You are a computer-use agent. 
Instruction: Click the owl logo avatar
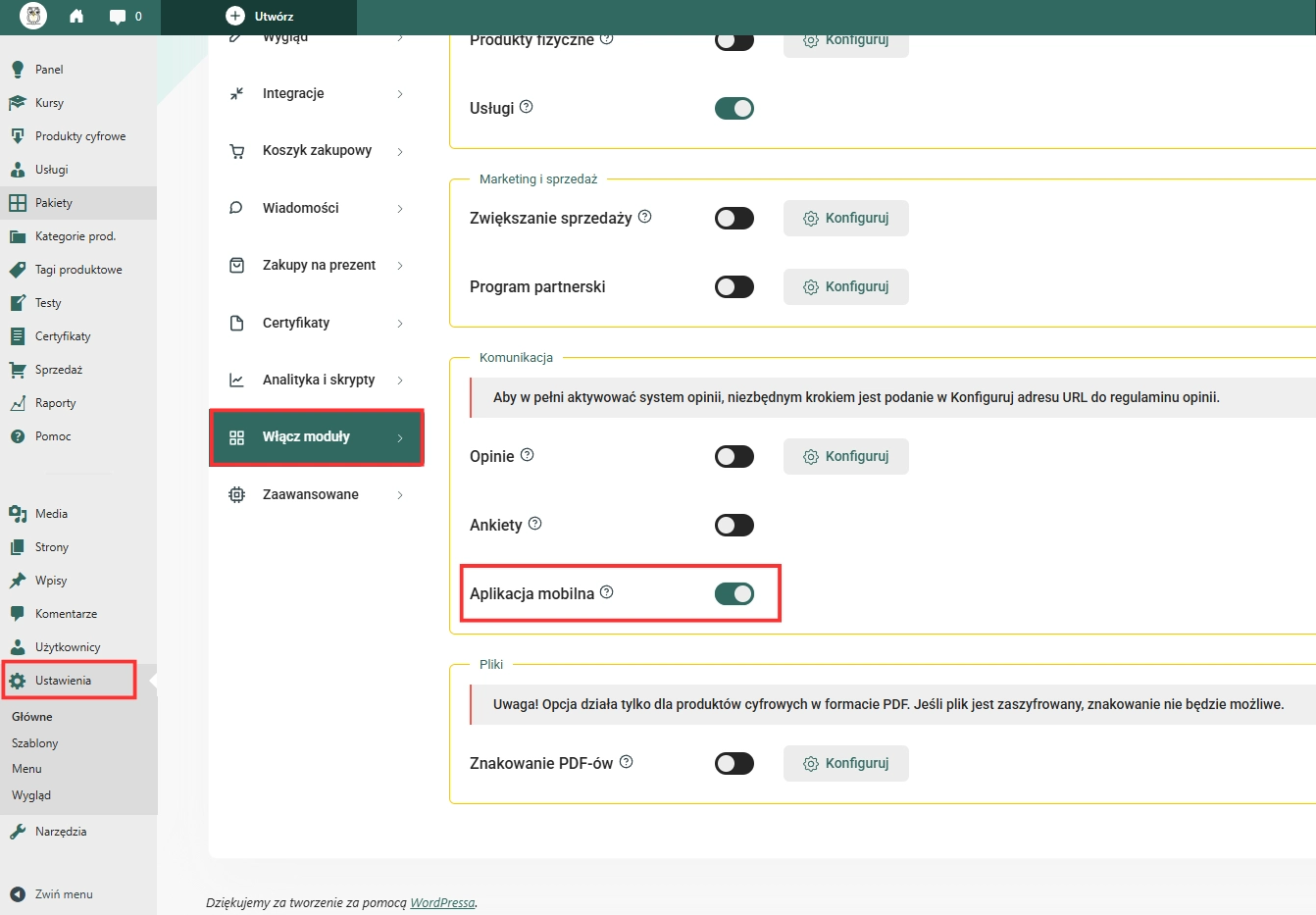(33, 16)
